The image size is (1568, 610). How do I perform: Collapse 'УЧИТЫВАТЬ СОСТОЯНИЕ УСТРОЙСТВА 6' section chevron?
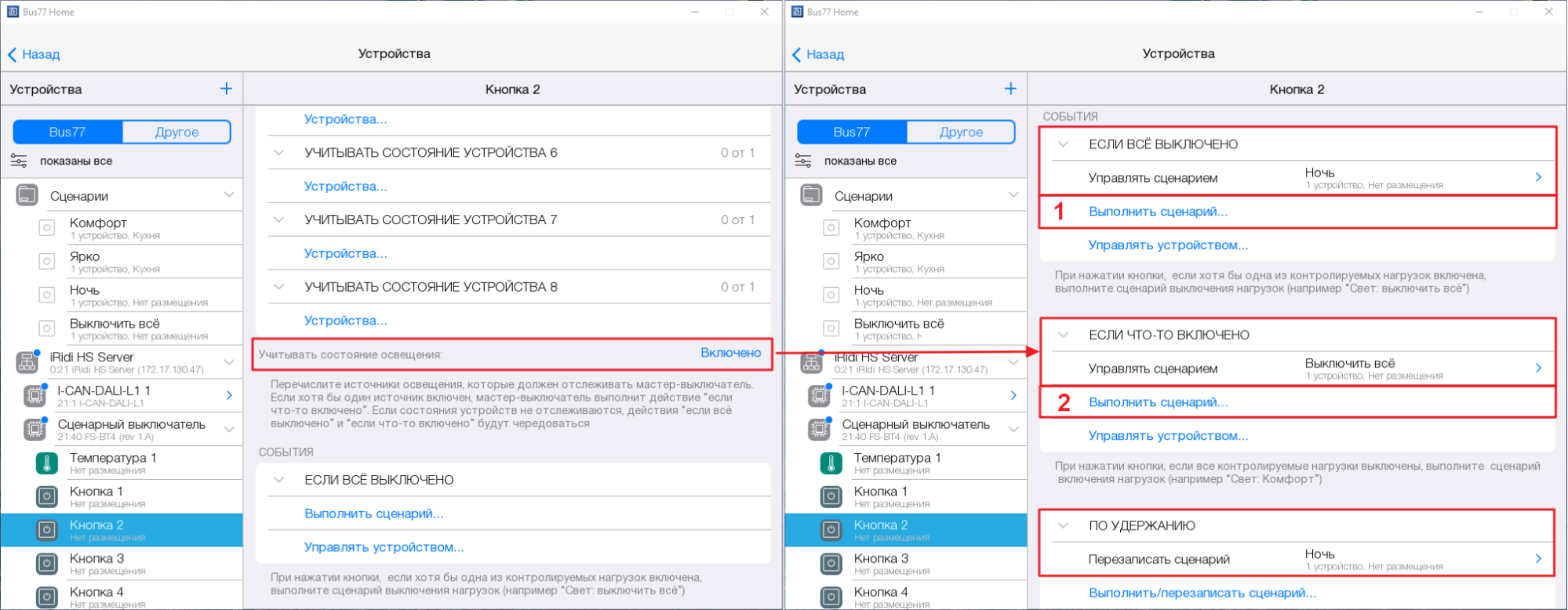[278, 152]
